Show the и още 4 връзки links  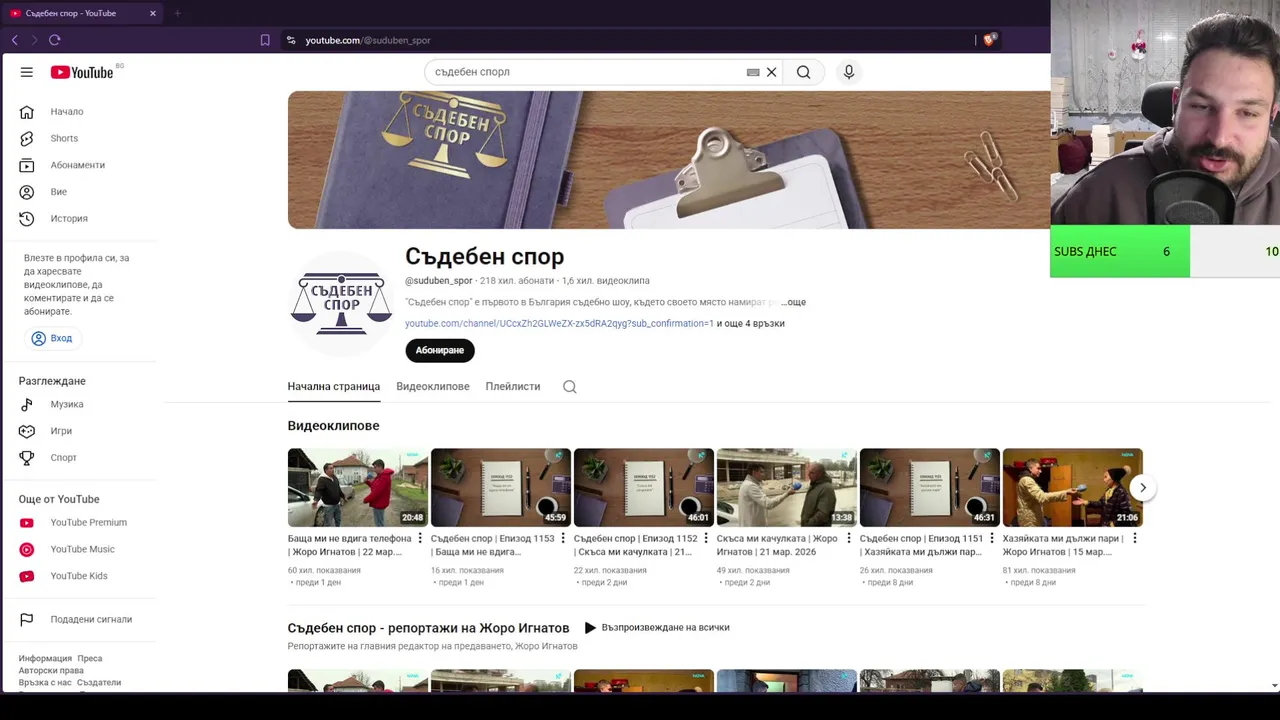751,324
